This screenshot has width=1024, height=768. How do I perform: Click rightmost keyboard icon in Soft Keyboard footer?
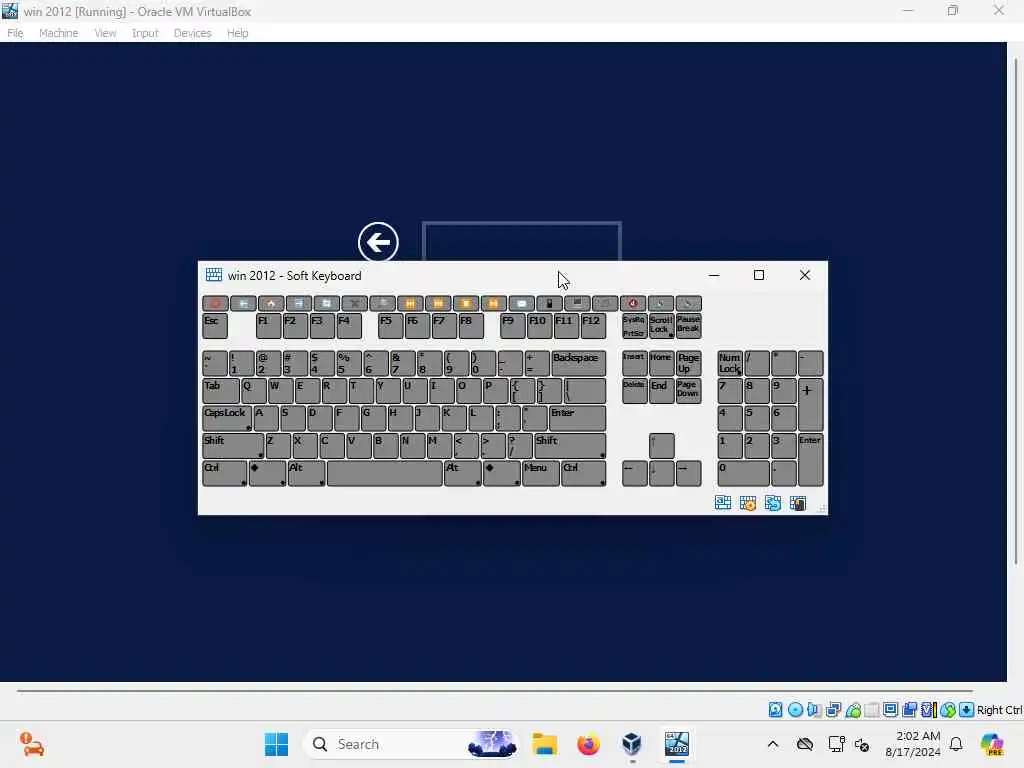coord(797,503)
